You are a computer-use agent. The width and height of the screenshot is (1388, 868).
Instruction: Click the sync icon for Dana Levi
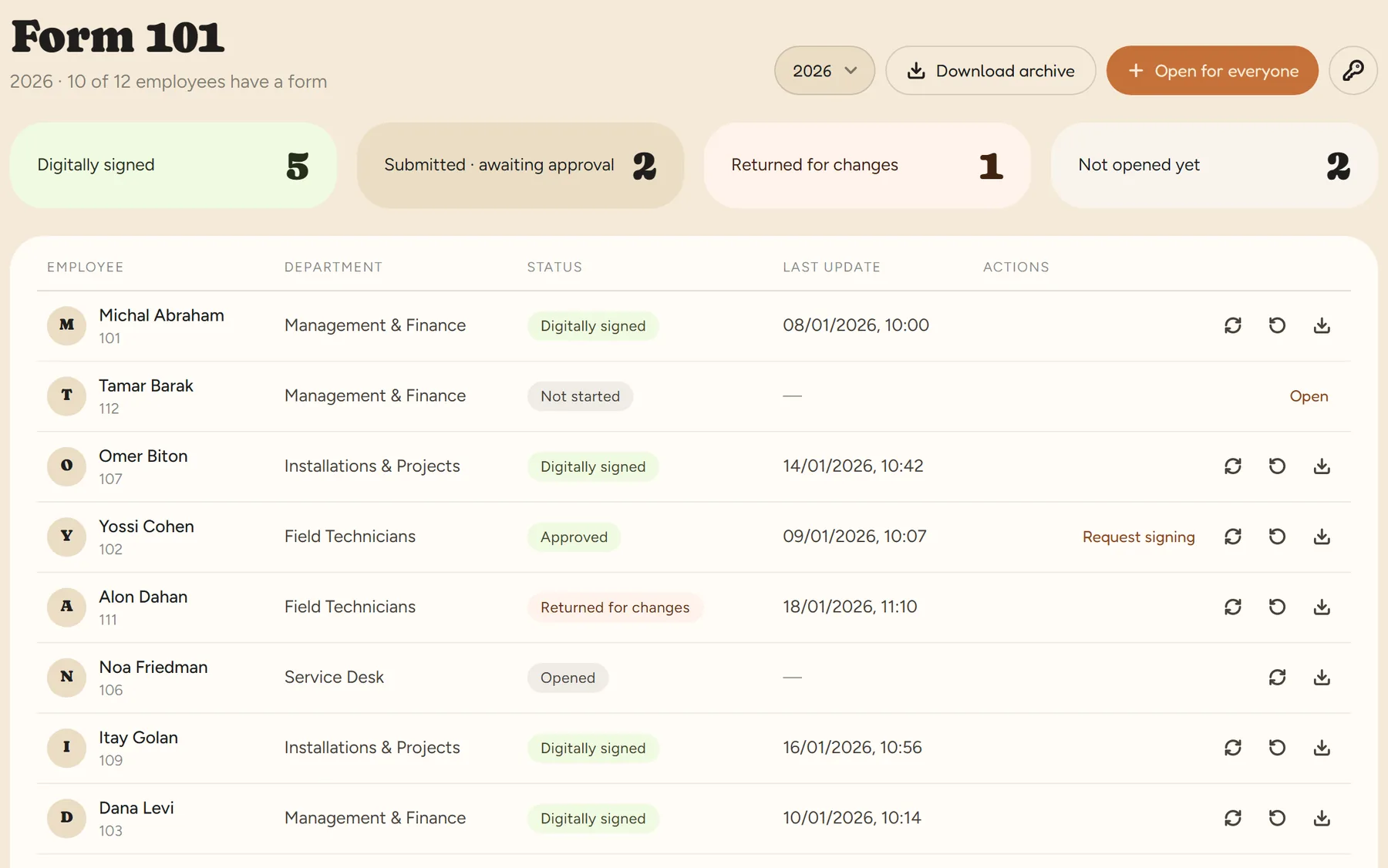coord(1233,818)
